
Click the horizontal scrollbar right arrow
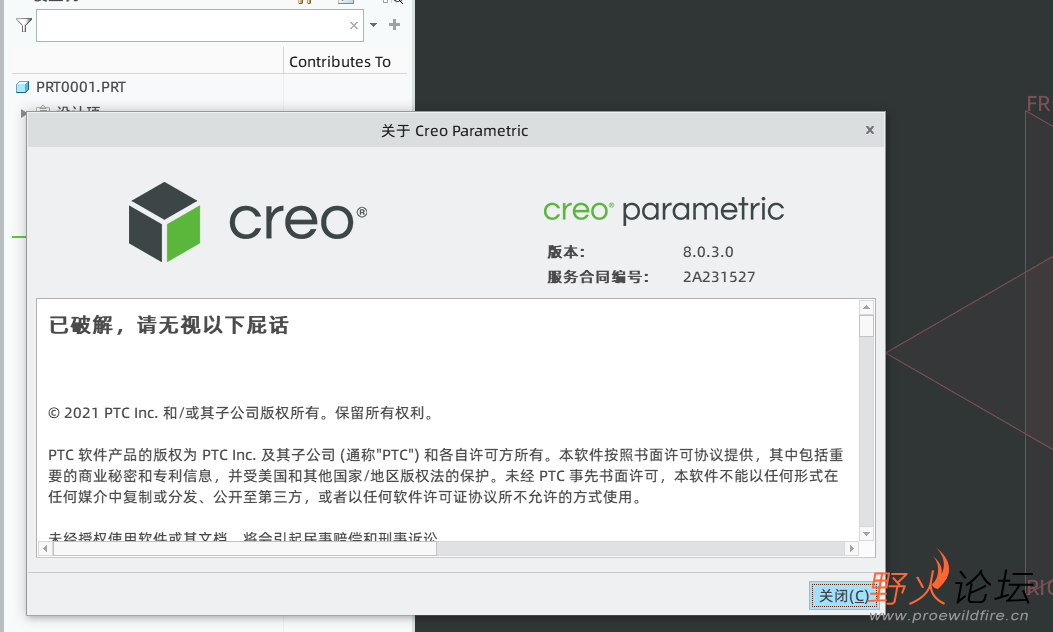852,549
